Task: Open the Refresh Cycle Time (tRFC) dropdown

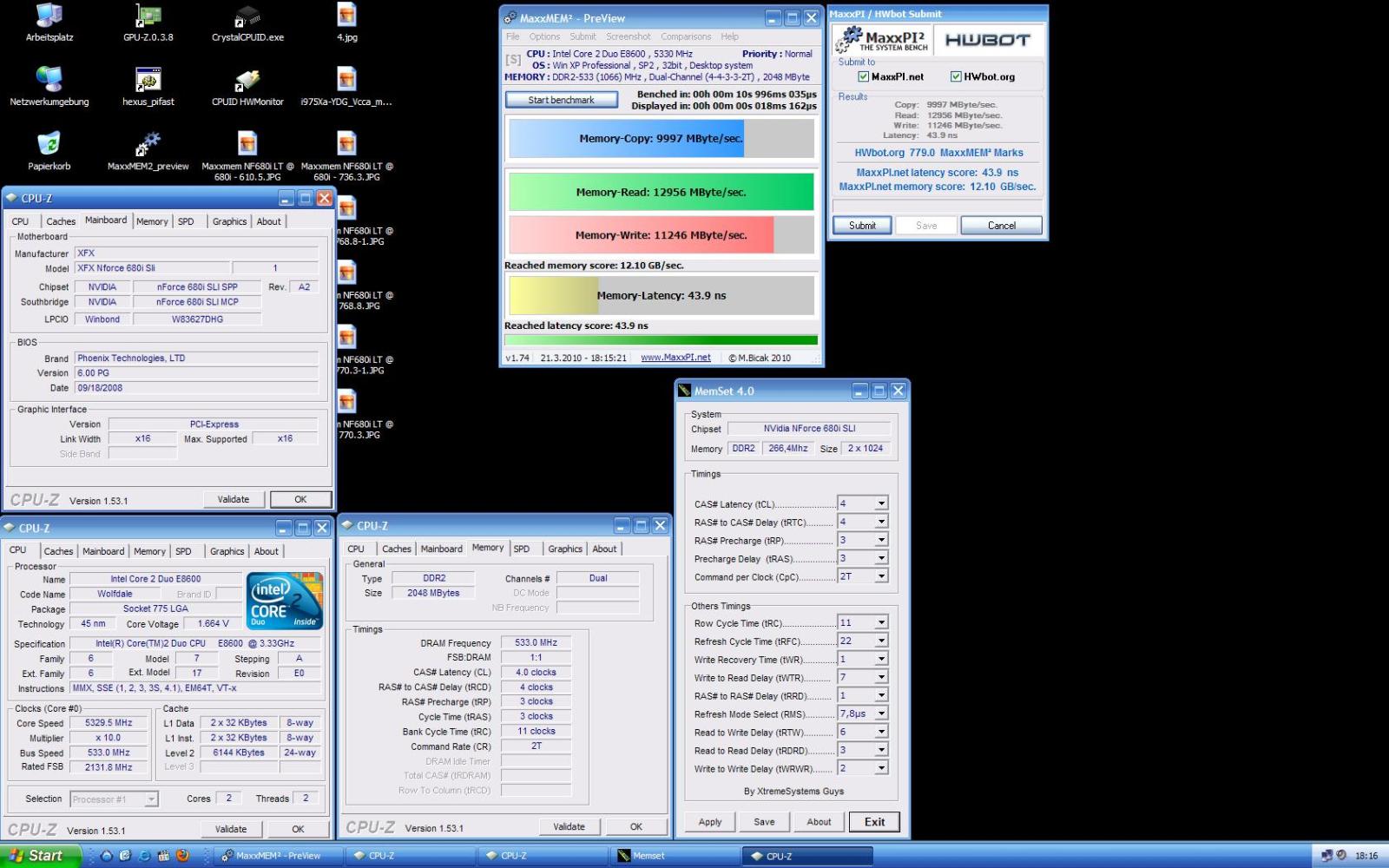Action: point(881,641)
